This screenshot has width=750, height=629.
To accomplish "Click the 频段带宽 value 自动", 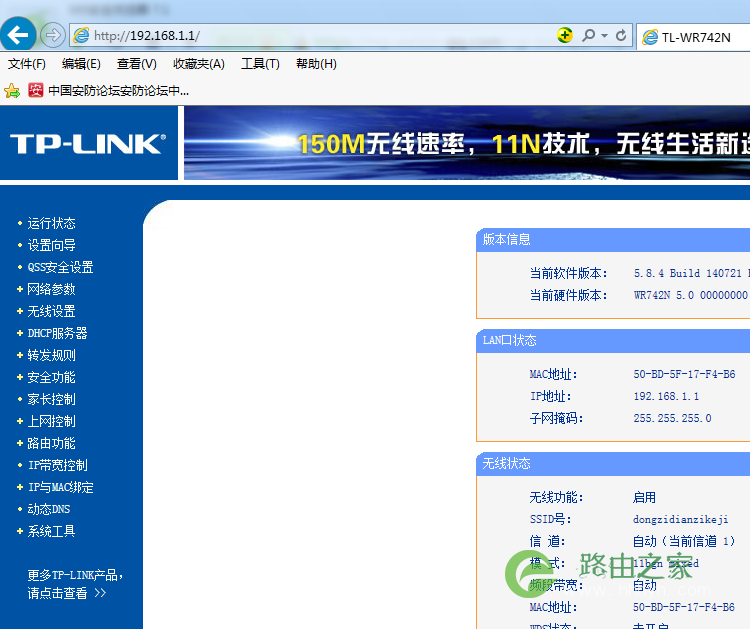I will pos(644,585).
